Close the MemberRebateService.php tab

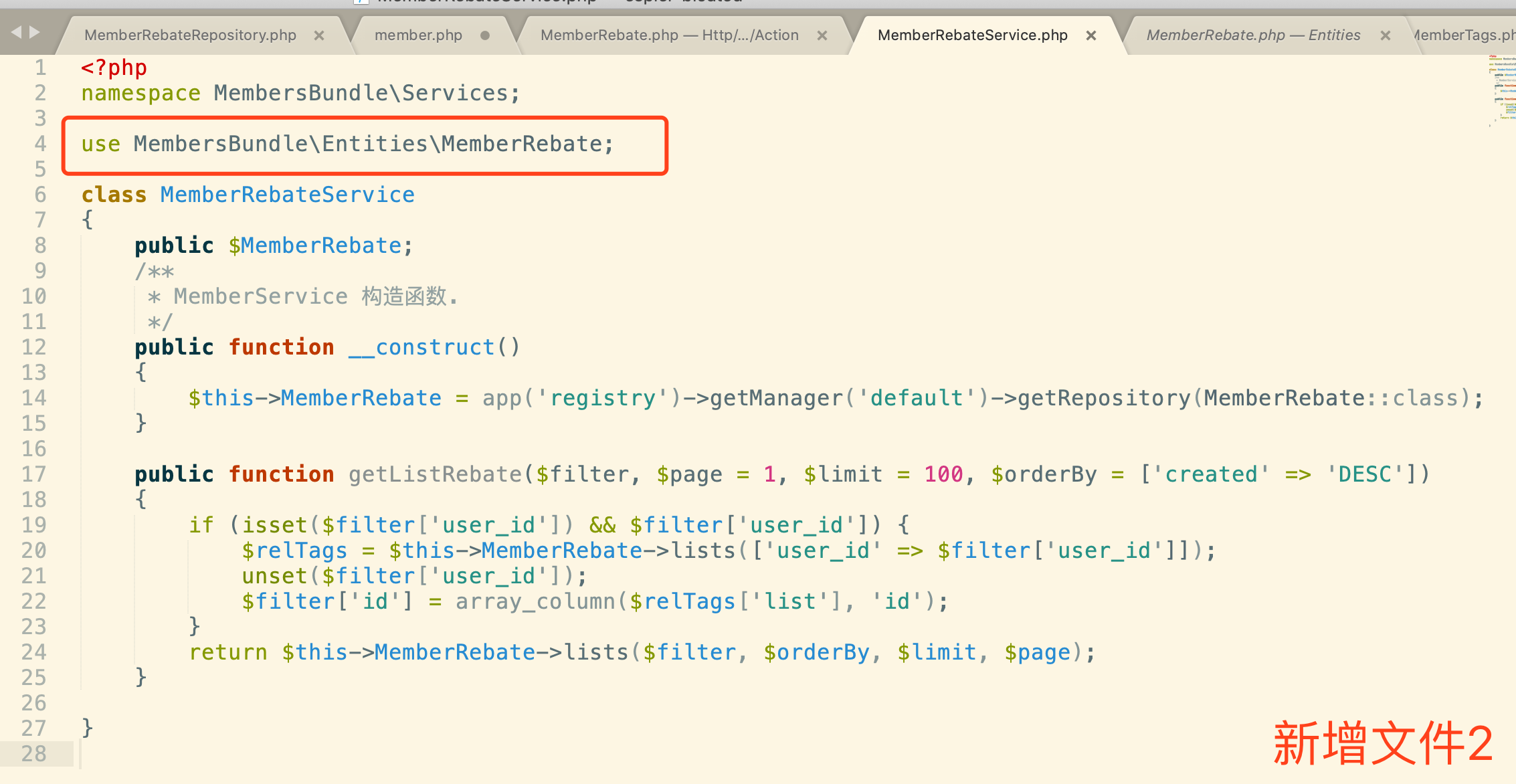1091,35
